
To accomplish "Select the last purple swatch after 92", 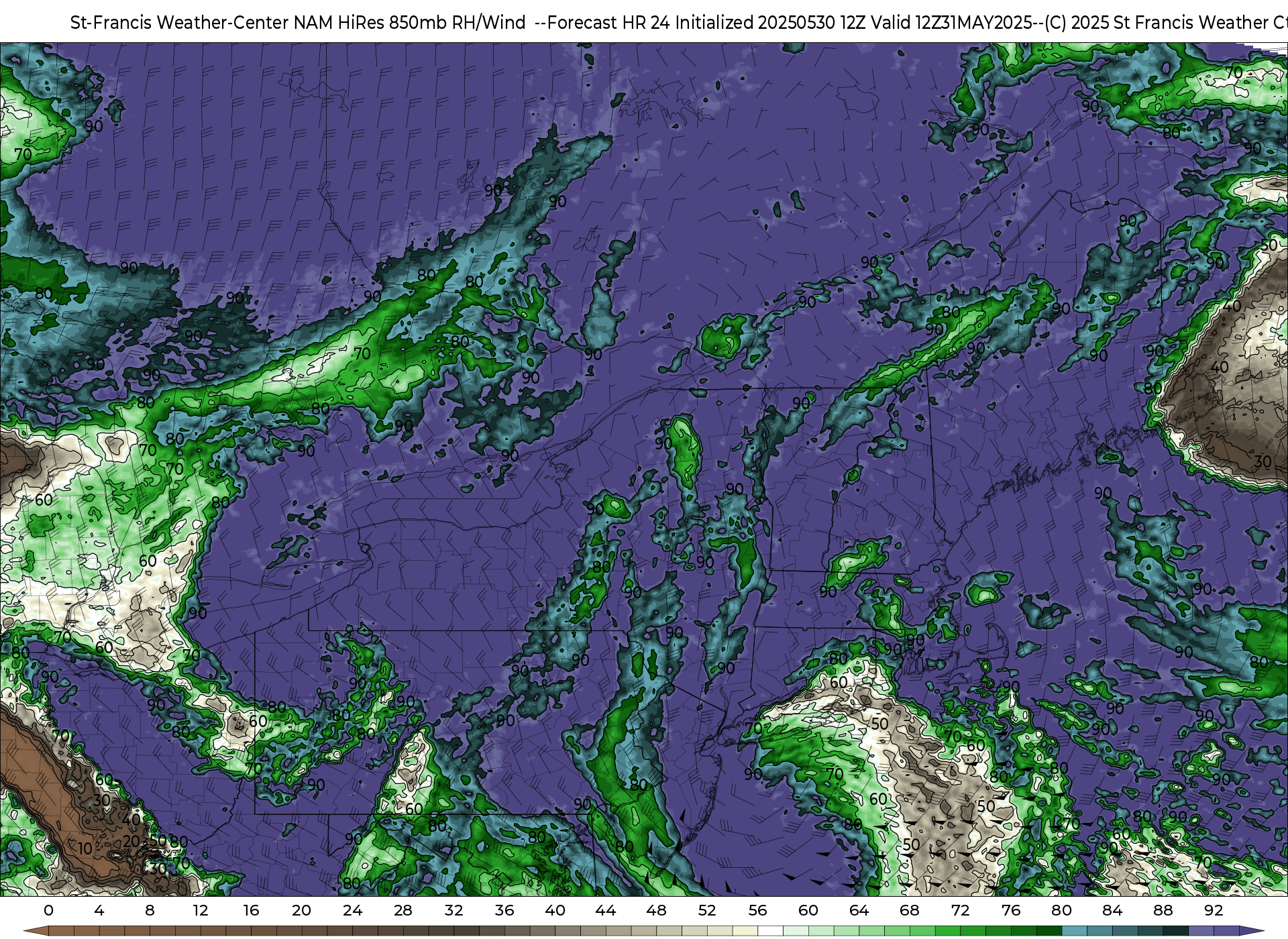I will tap(1226, 932).
